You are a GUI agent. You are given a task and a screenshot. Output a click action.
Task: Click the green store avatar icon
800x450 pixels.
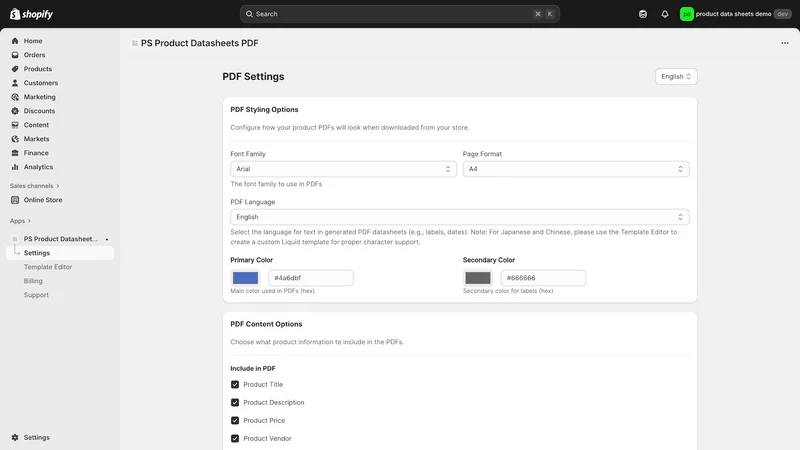(x=686, y=14)
